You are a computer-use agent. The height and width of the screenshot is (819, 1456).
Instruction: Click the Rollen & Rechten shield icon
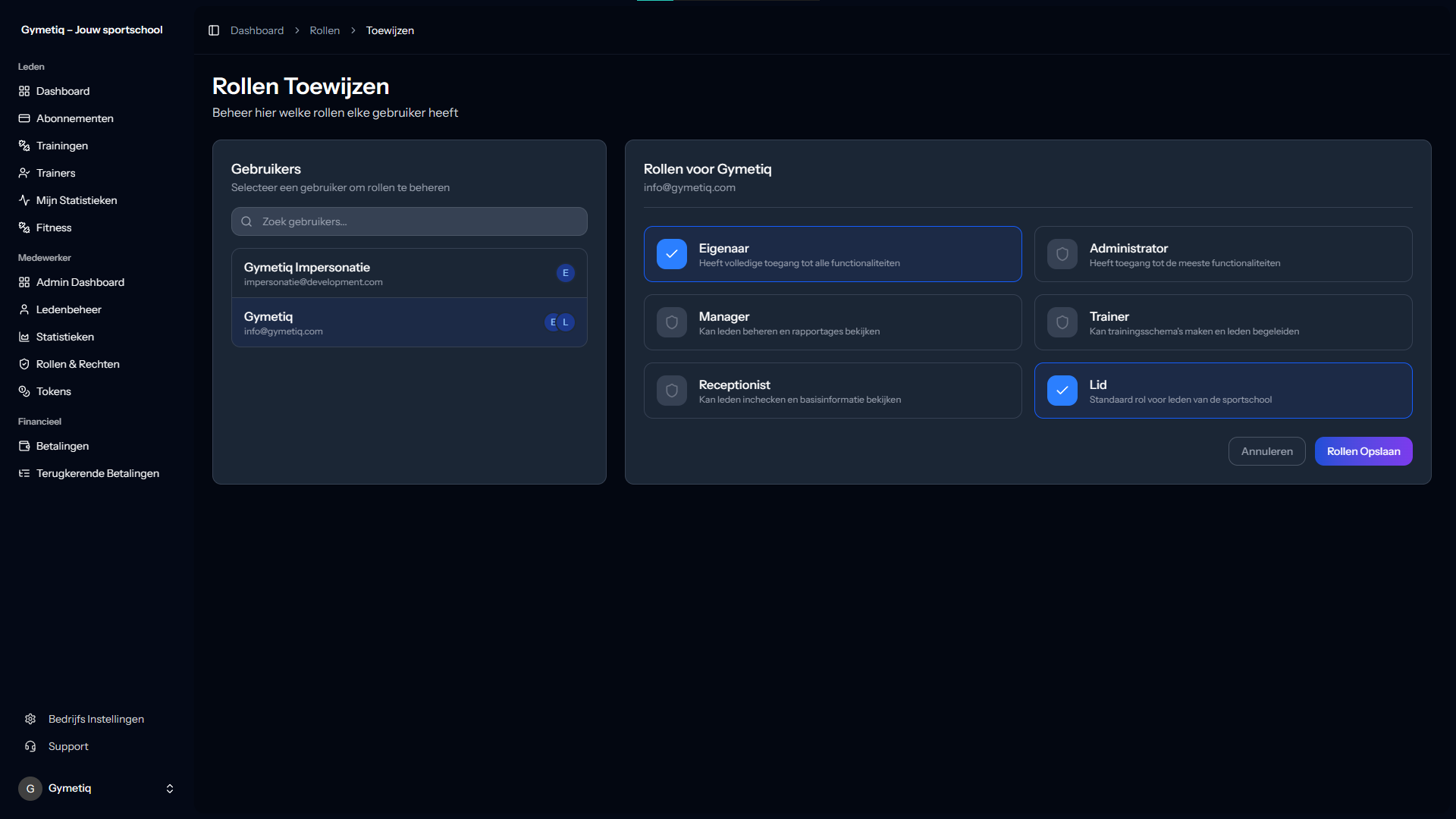pyautogui.click(x=24, y=364)
